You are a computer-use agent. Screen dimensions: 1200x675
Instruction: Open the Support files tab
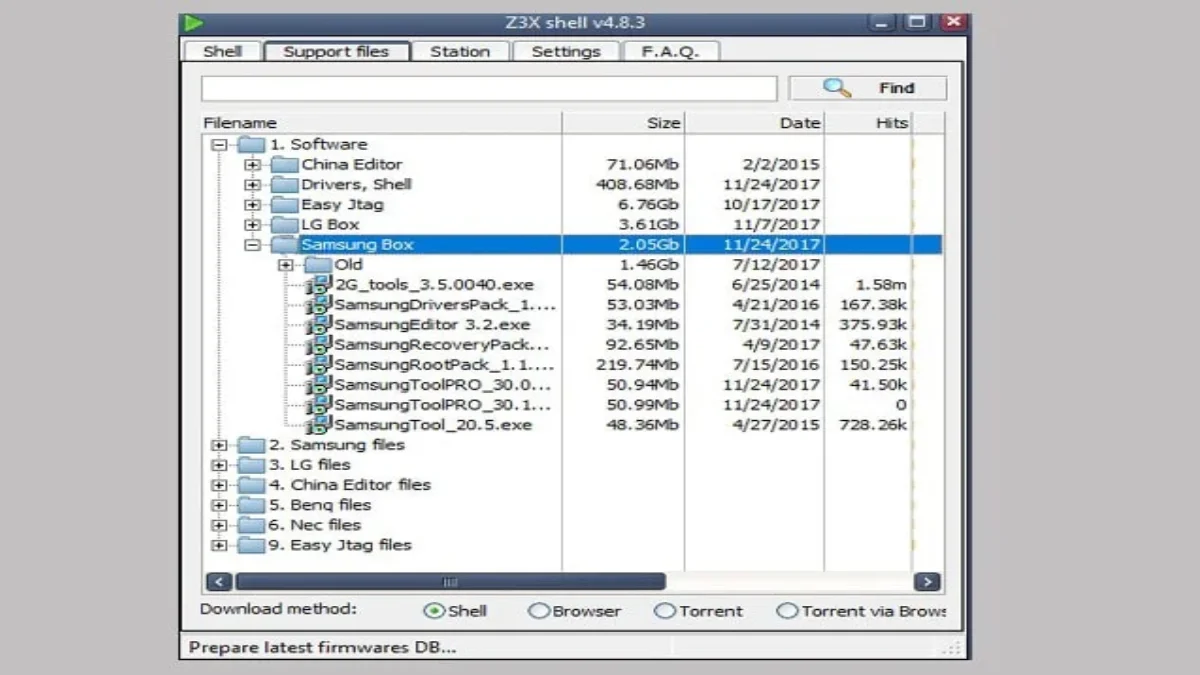click(336, 51)
